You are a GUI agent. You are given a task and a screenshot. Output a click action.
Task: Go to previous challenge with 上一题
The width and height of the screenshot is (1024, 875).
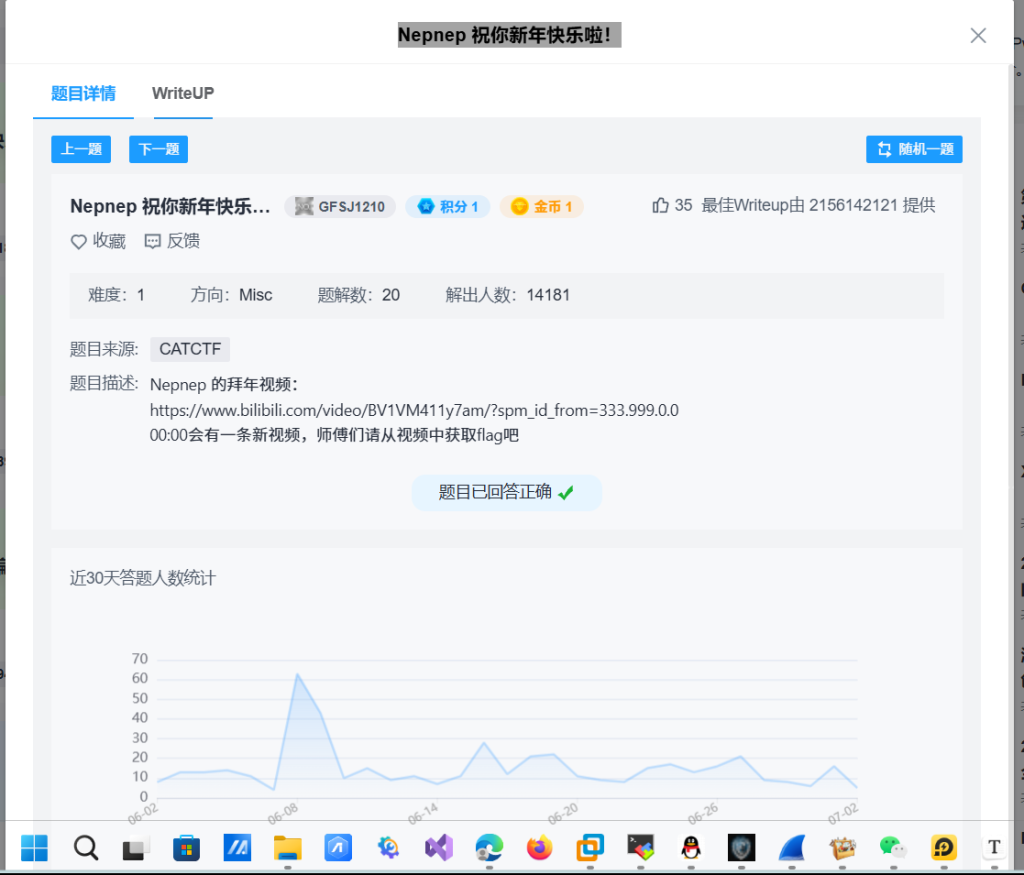pos(81,149)
